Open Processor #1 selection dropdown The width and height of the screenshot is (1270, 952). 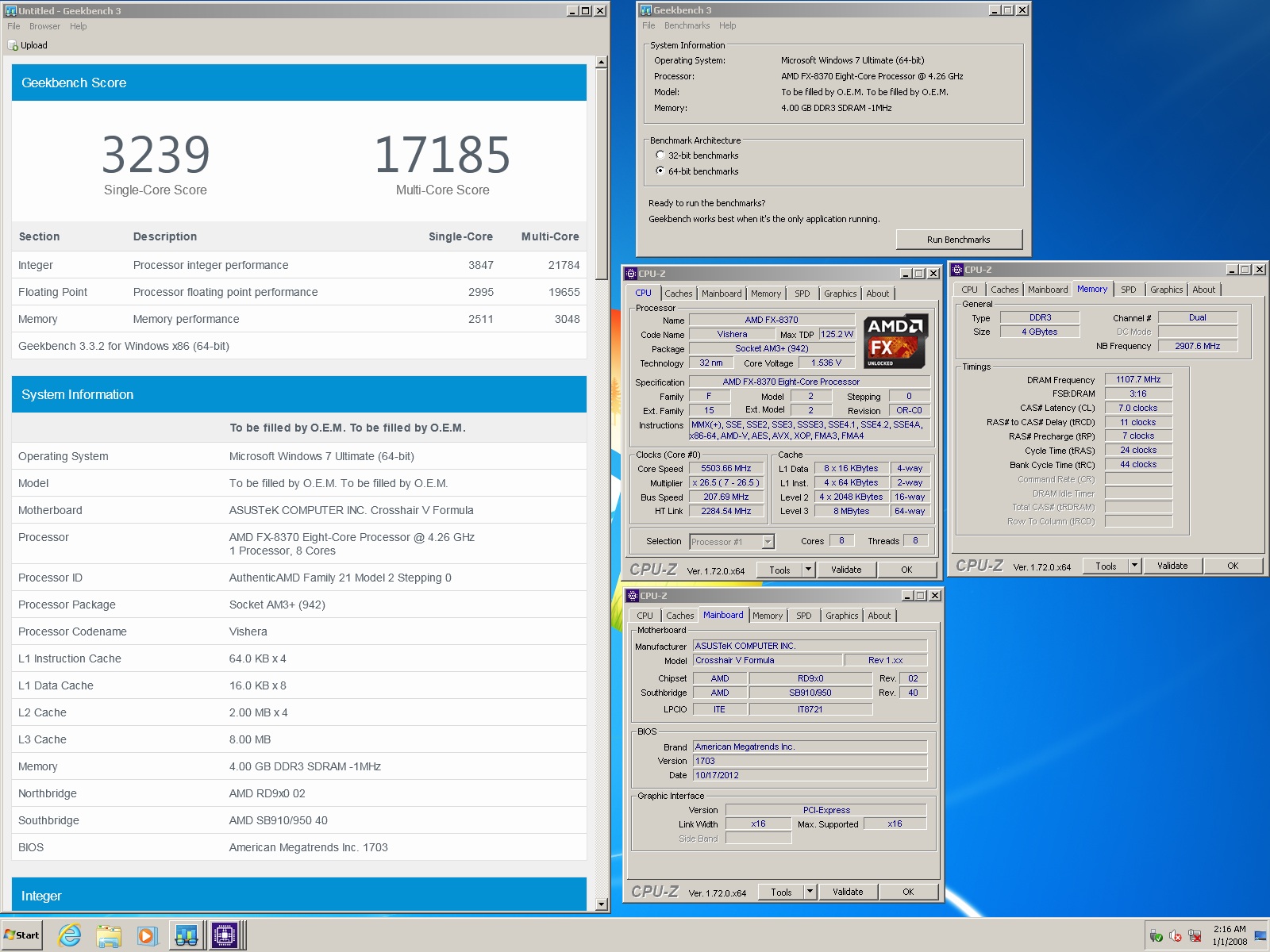pyautogui.click(x=768, y=542)
